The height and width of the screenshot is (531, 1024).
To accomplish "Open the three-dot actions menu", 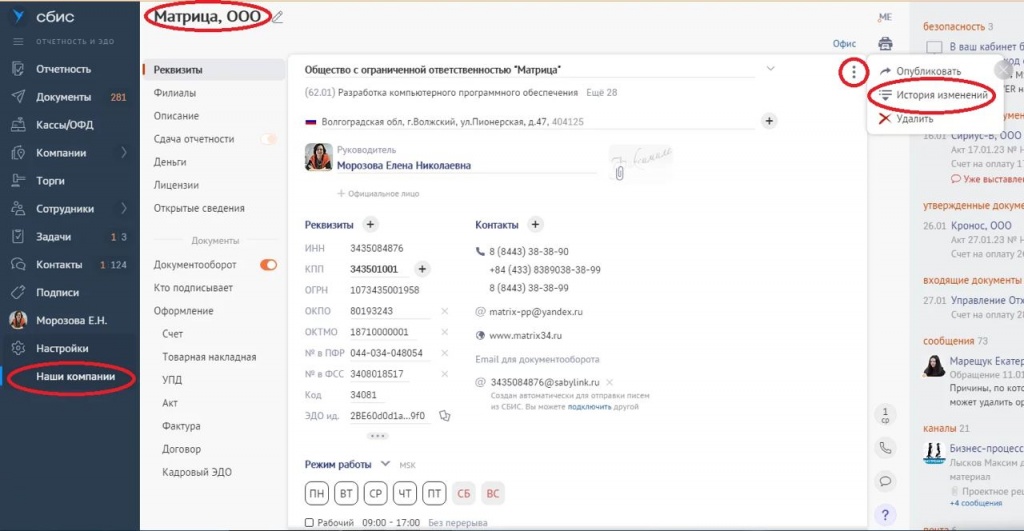I will [x=853, y=72].
